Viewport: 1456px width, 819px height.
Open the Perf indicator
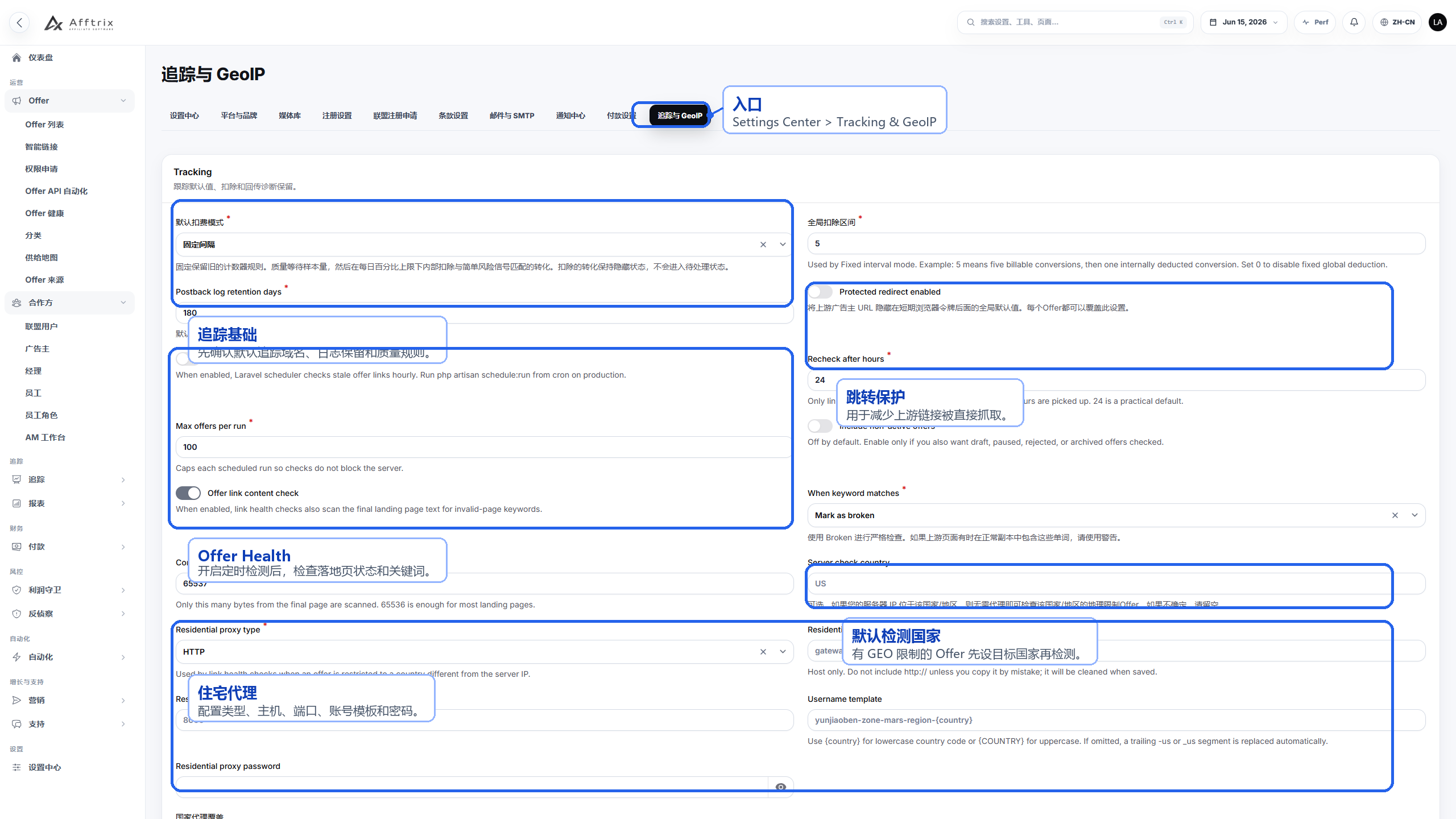tap(1315, 22)
